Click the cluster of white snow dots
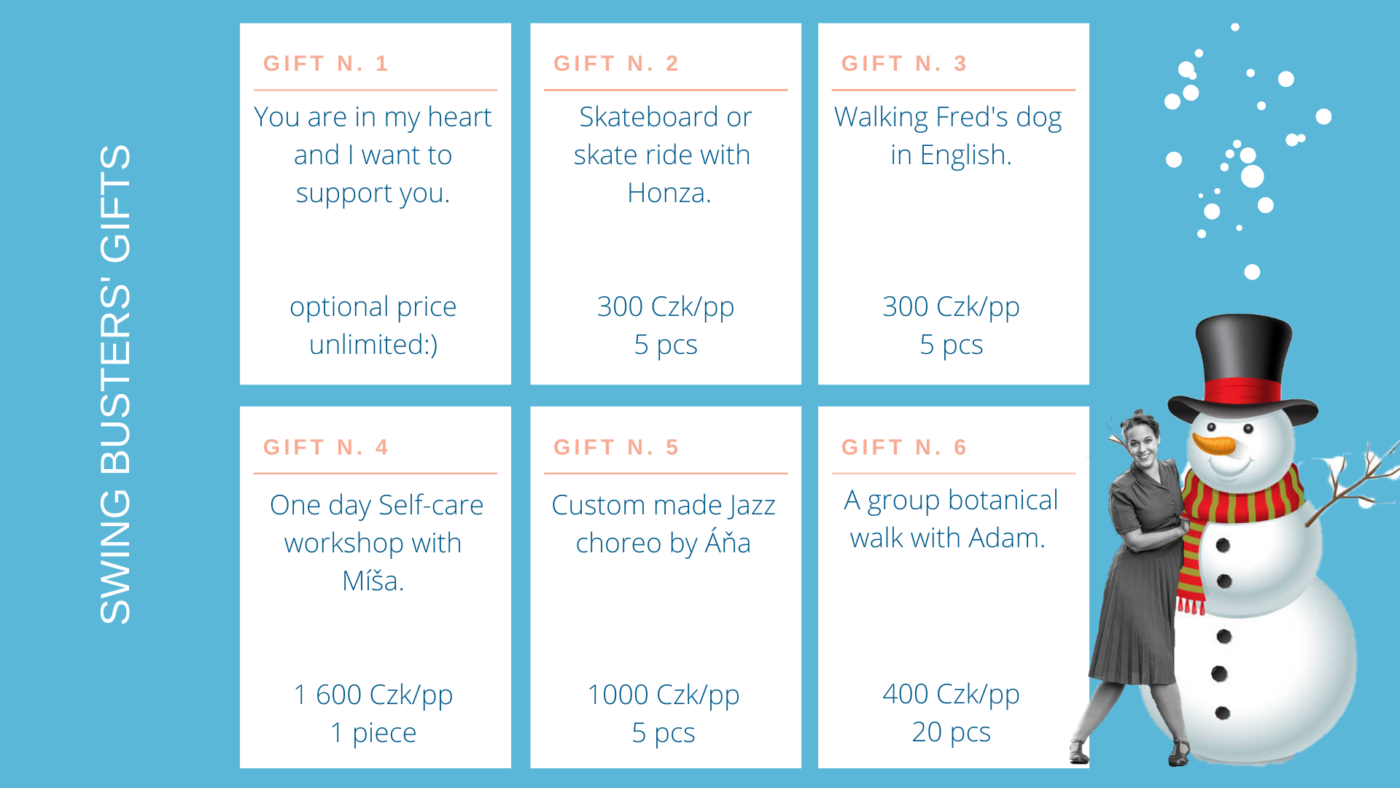The image size is (1400, 788). (1245, 150)
